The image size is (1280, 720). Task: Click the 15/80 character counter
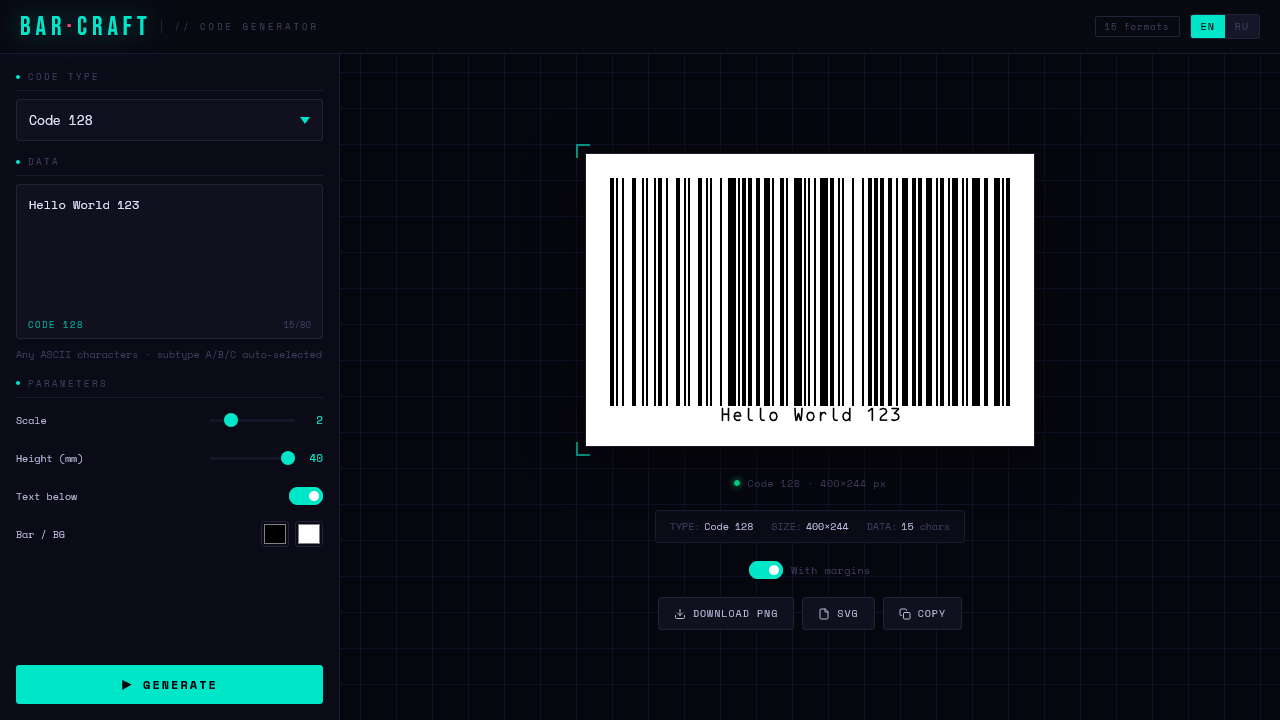(297, 325)
